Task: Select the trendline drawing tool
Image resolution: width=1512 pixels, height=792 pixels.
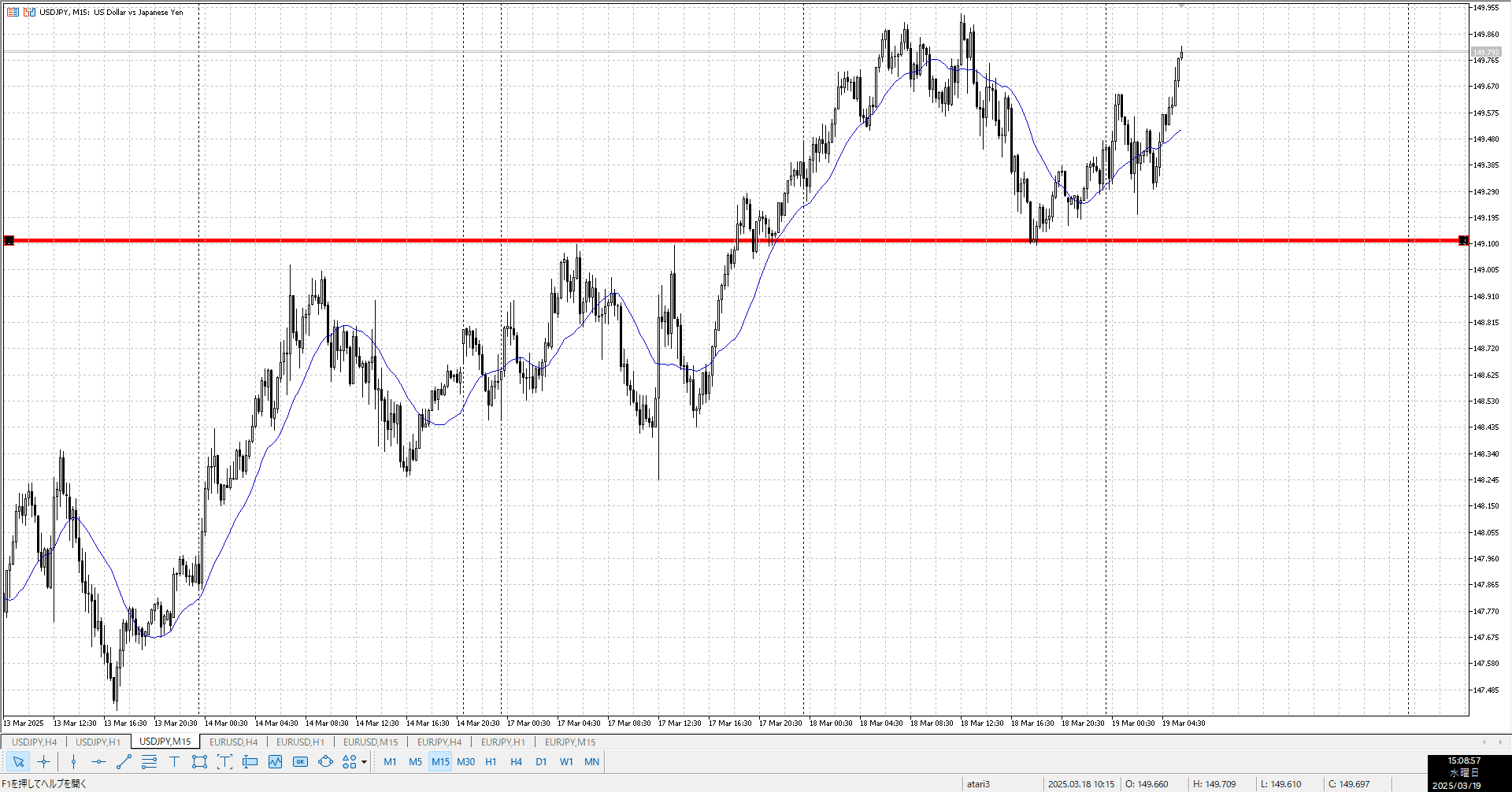Action: (124, 761)
